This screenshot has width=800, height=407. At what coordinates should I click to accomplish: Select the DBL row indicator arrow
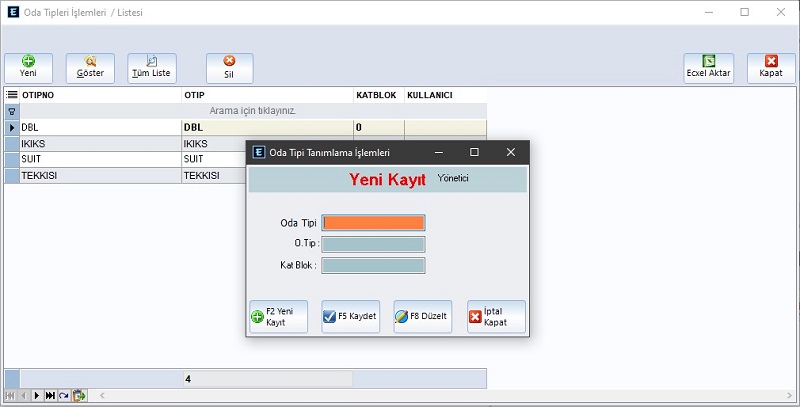(12, 128)
